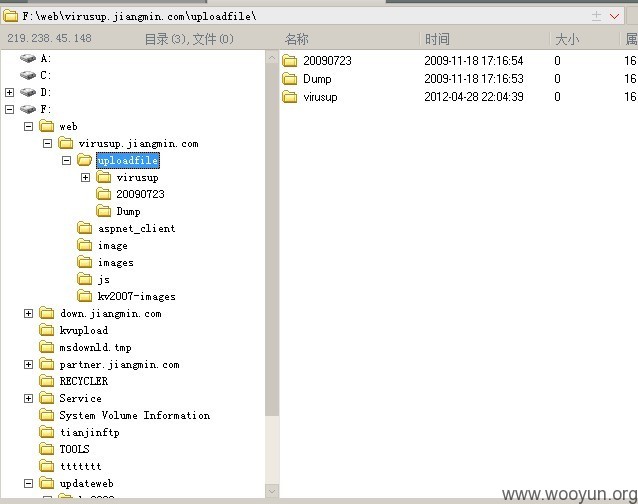Select the down.jiangmin.com folder label
Image resolution: width=638 pixels, height=504 pixels.
pos(111,313)
